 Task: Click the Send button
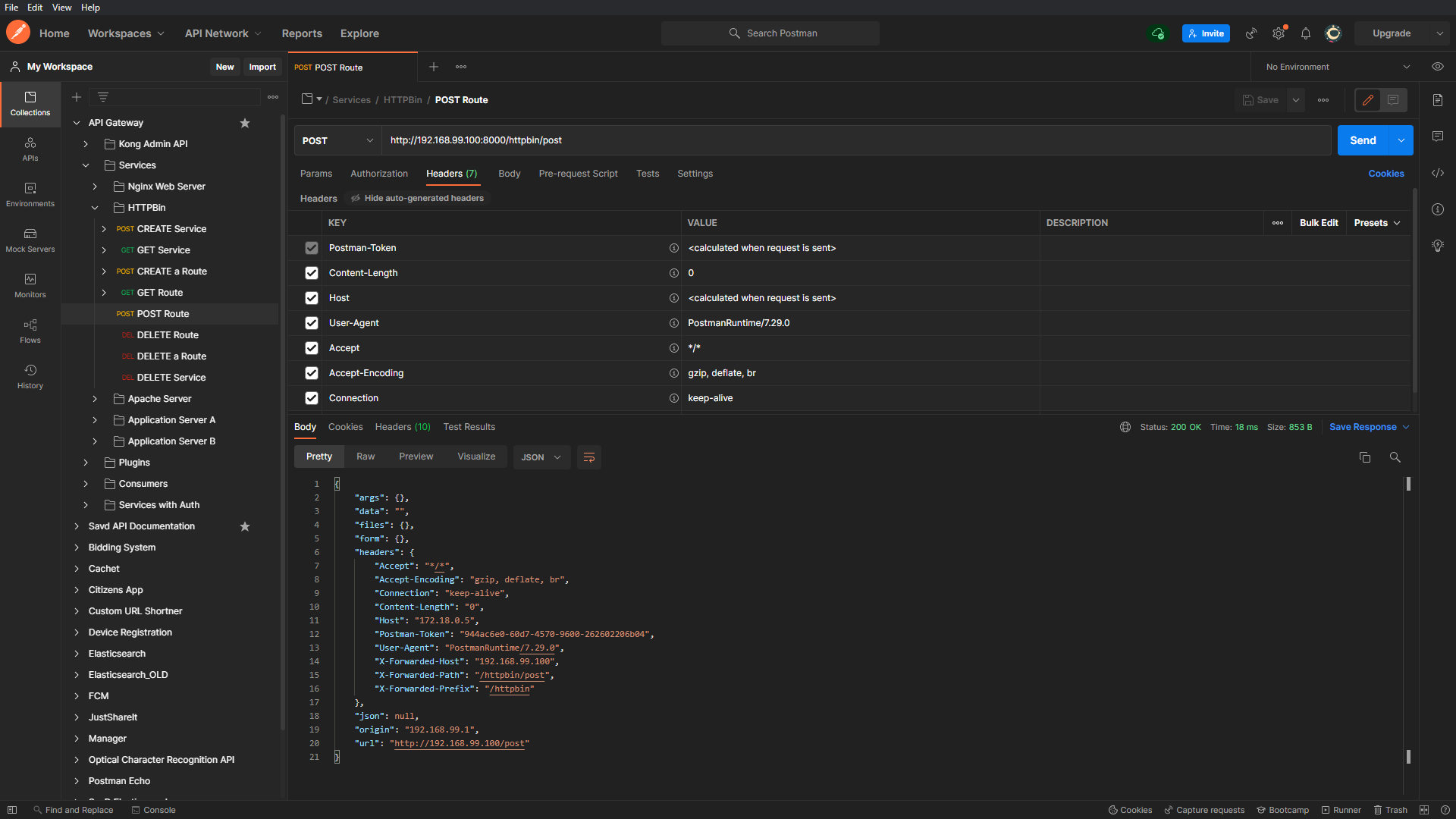click(x=1362, y=140)
